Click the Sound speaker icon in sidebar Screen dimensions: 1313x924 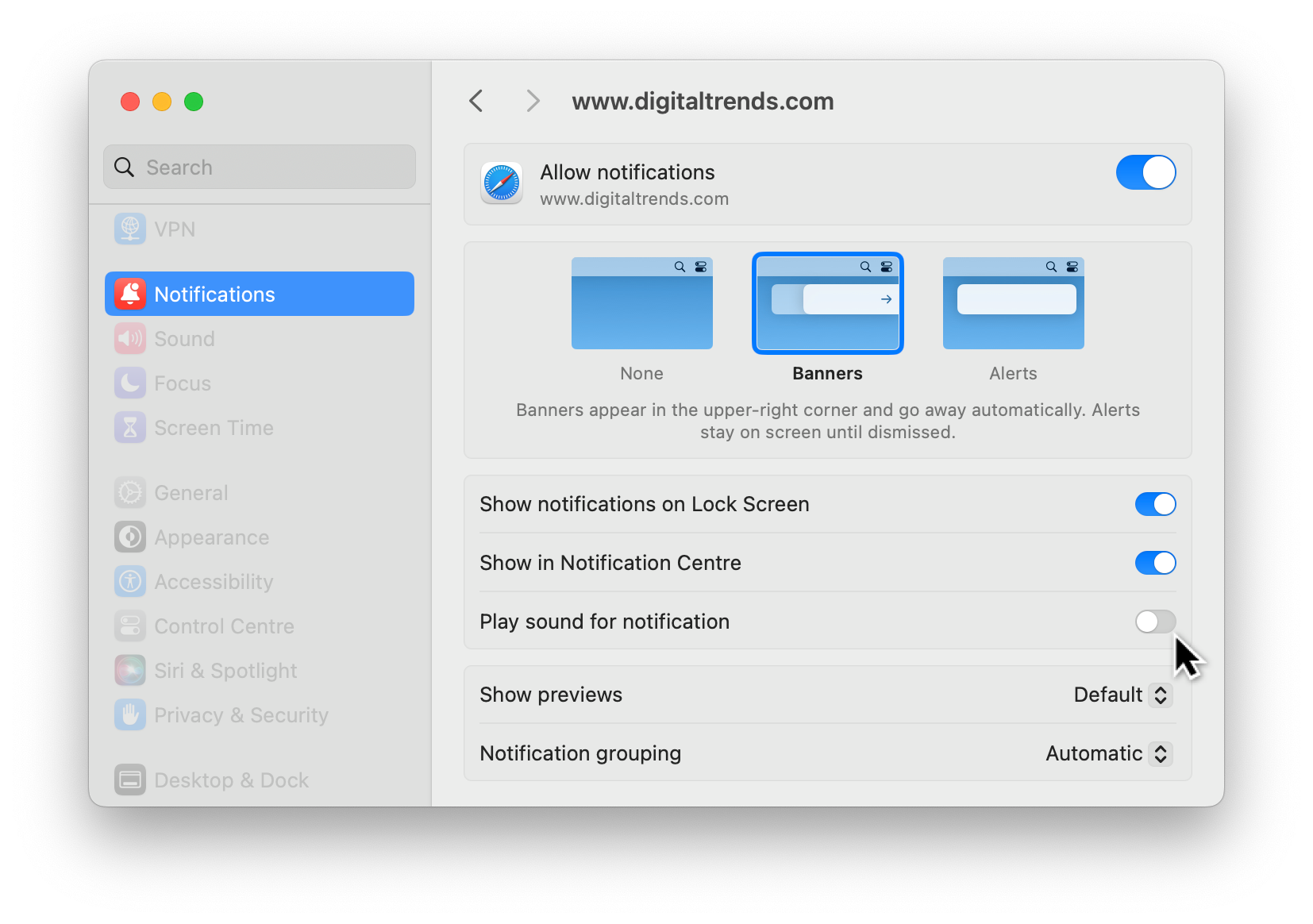[130, 339]
